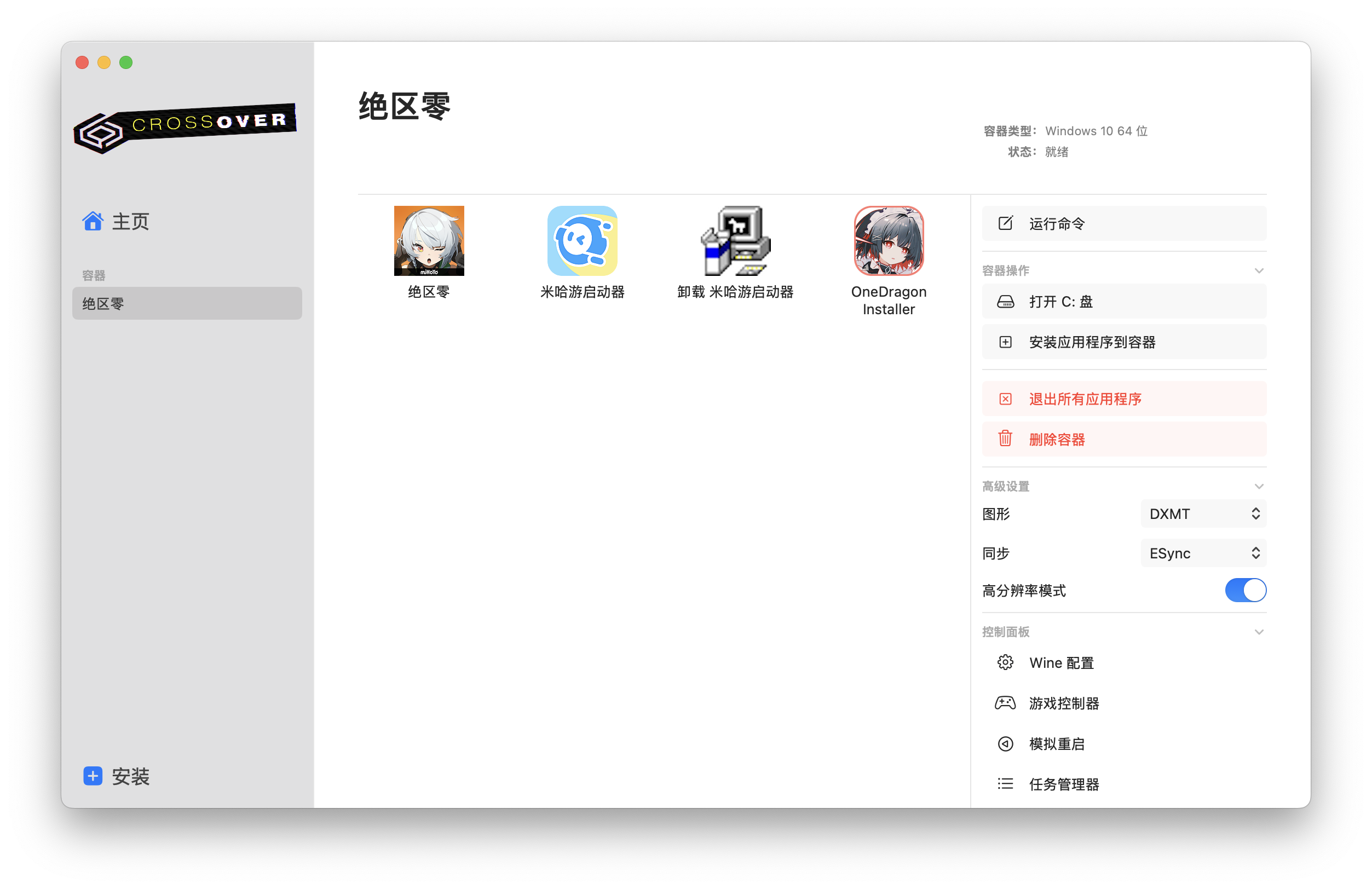1372x889 pixels.
Task: Click 打开 C: 盘 button
Action: click(x=1124, y=302)
